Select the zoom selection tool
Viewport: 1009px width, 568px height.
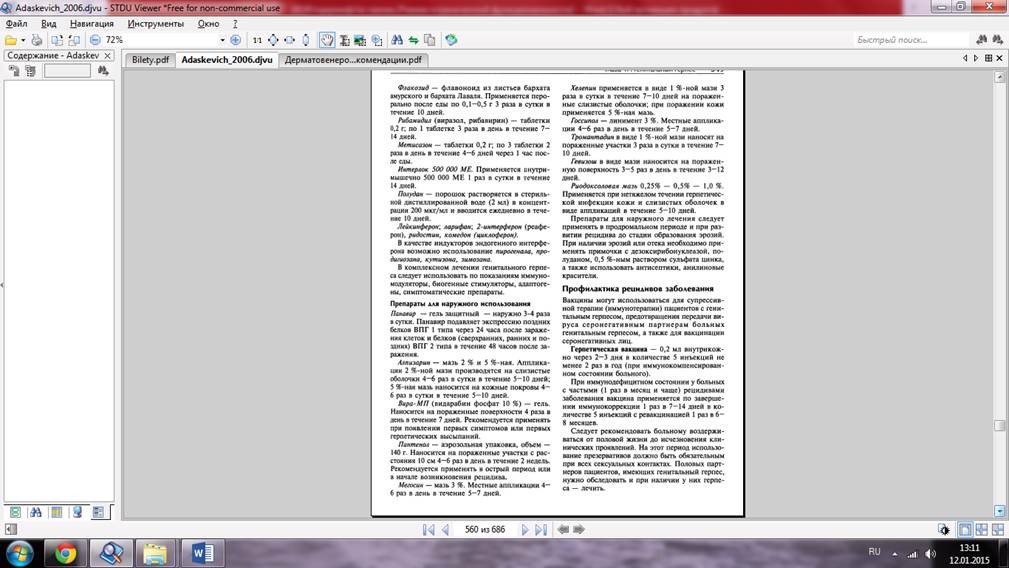click(376, 40)
